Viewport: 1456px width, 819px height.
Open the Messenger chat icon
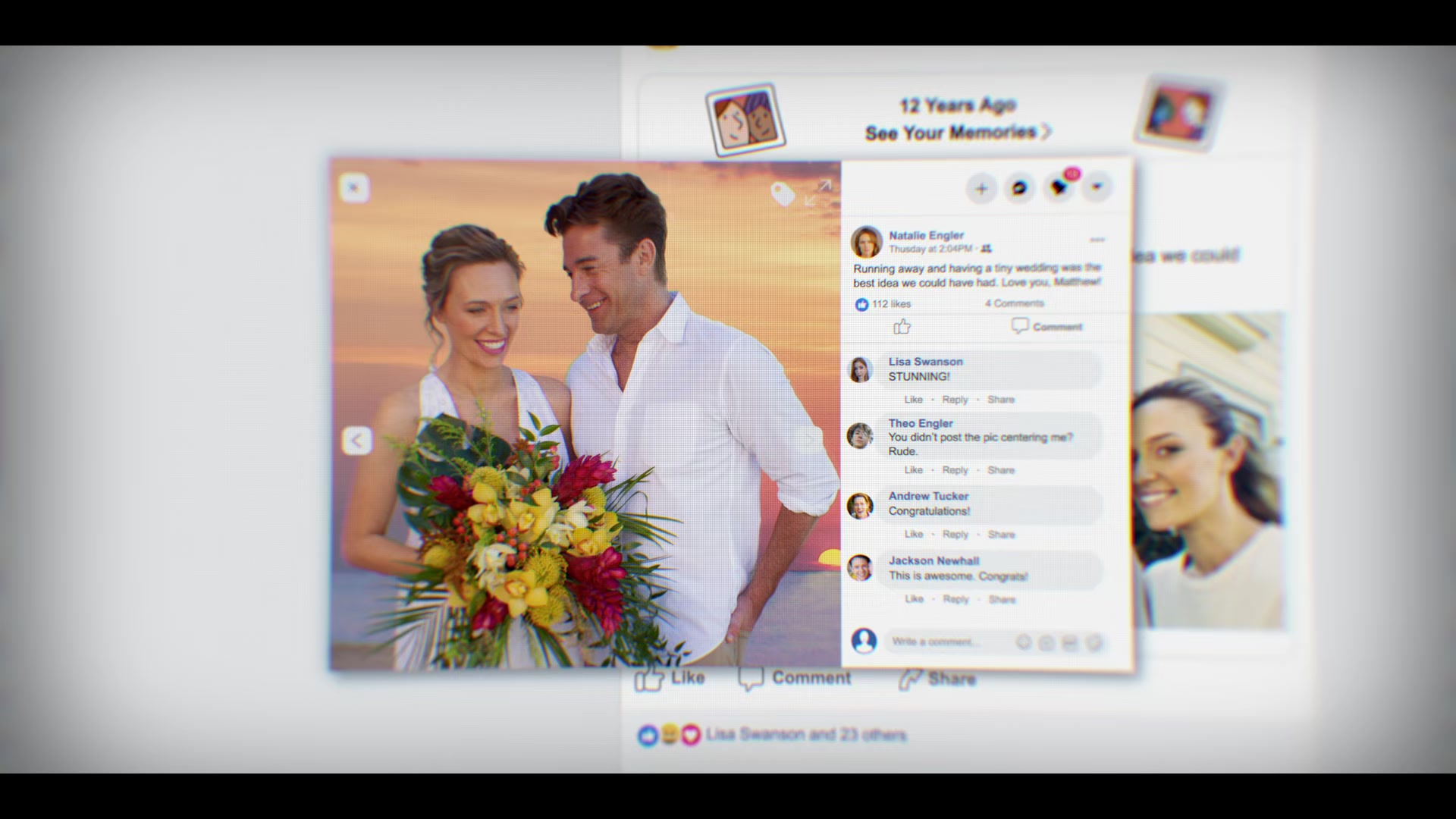1019,188
